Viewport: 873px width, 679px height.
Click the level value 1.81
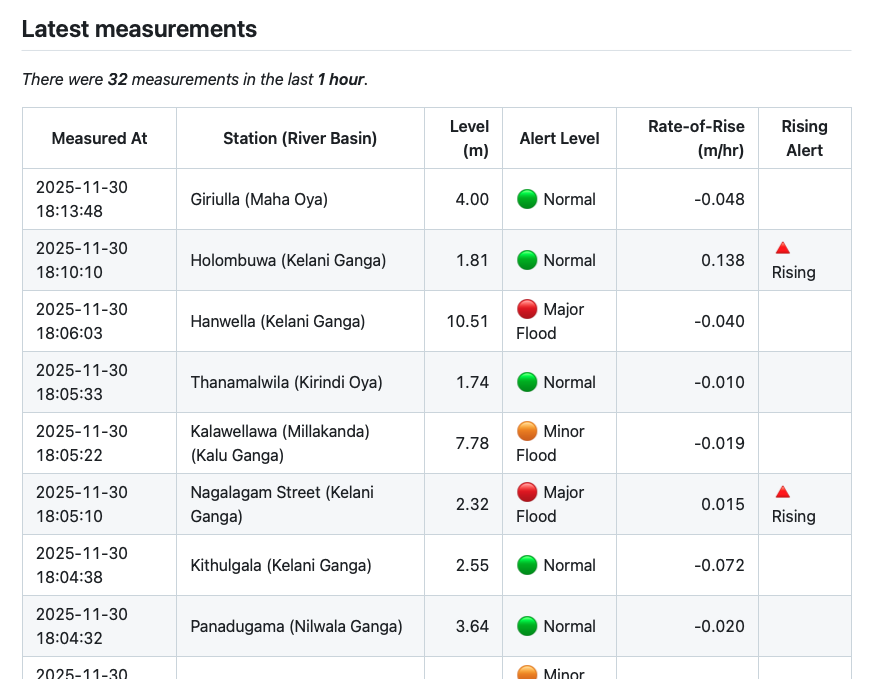pyautogui.click(x=472, y=260)
